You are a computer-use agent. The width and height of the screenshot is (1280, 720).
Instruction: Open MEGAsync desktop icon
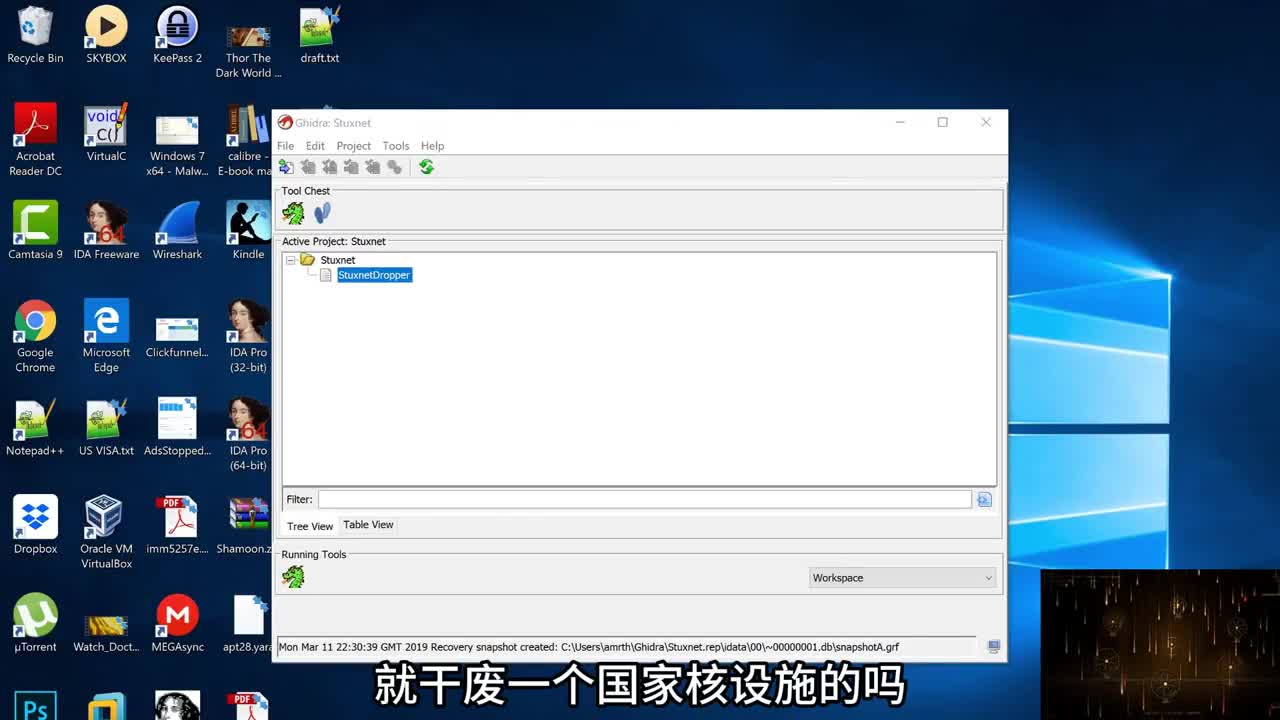[x=177, y=623]
